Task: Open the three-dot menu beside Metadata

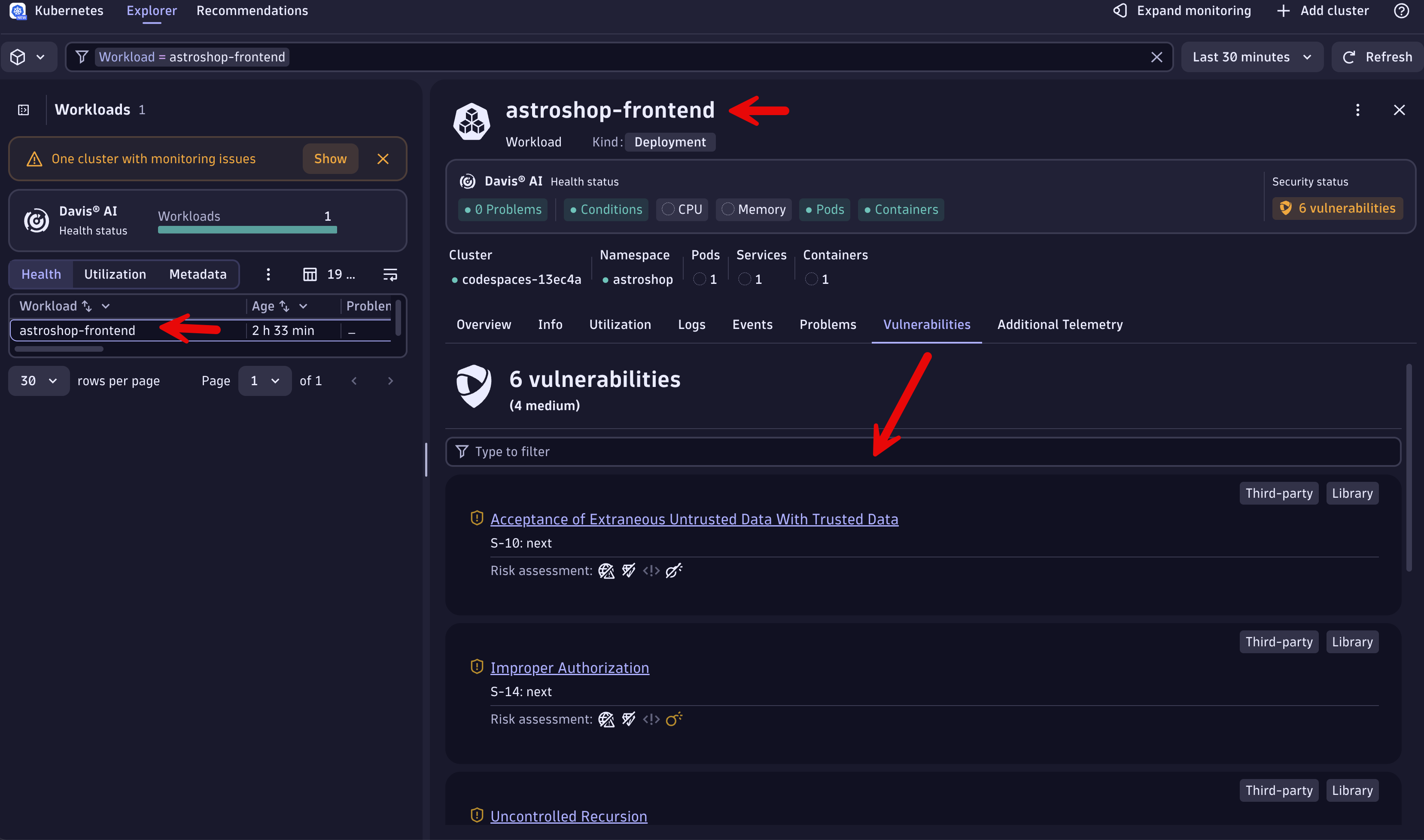Action: click(x=268, y=274)
